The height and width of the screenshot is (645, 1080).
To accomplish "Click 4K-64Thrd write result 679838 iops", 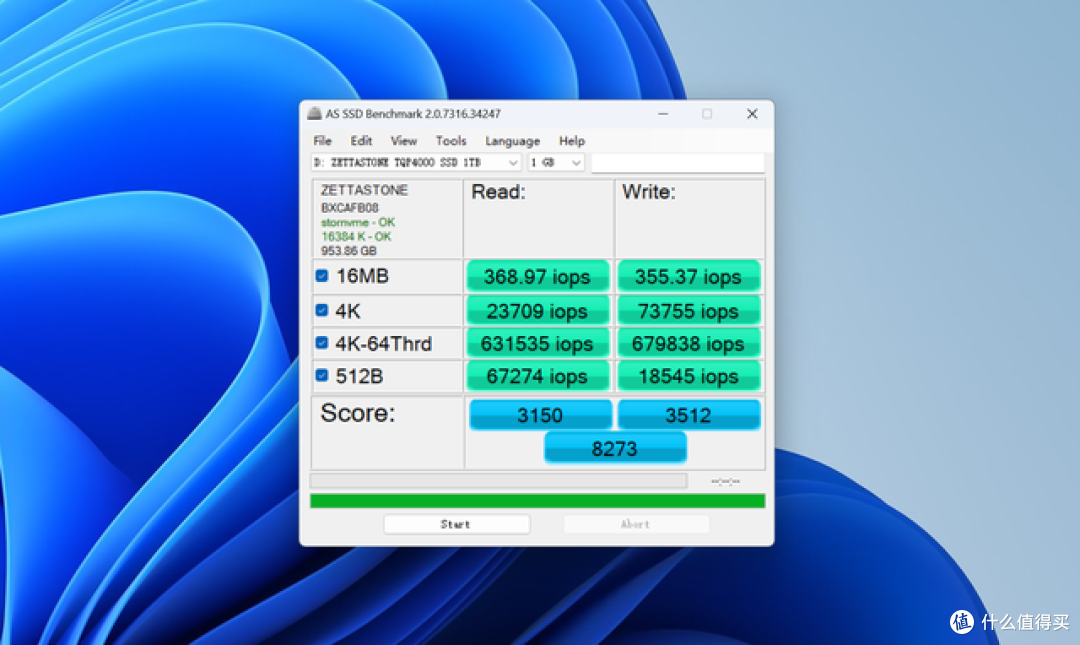I will [689, 343].
